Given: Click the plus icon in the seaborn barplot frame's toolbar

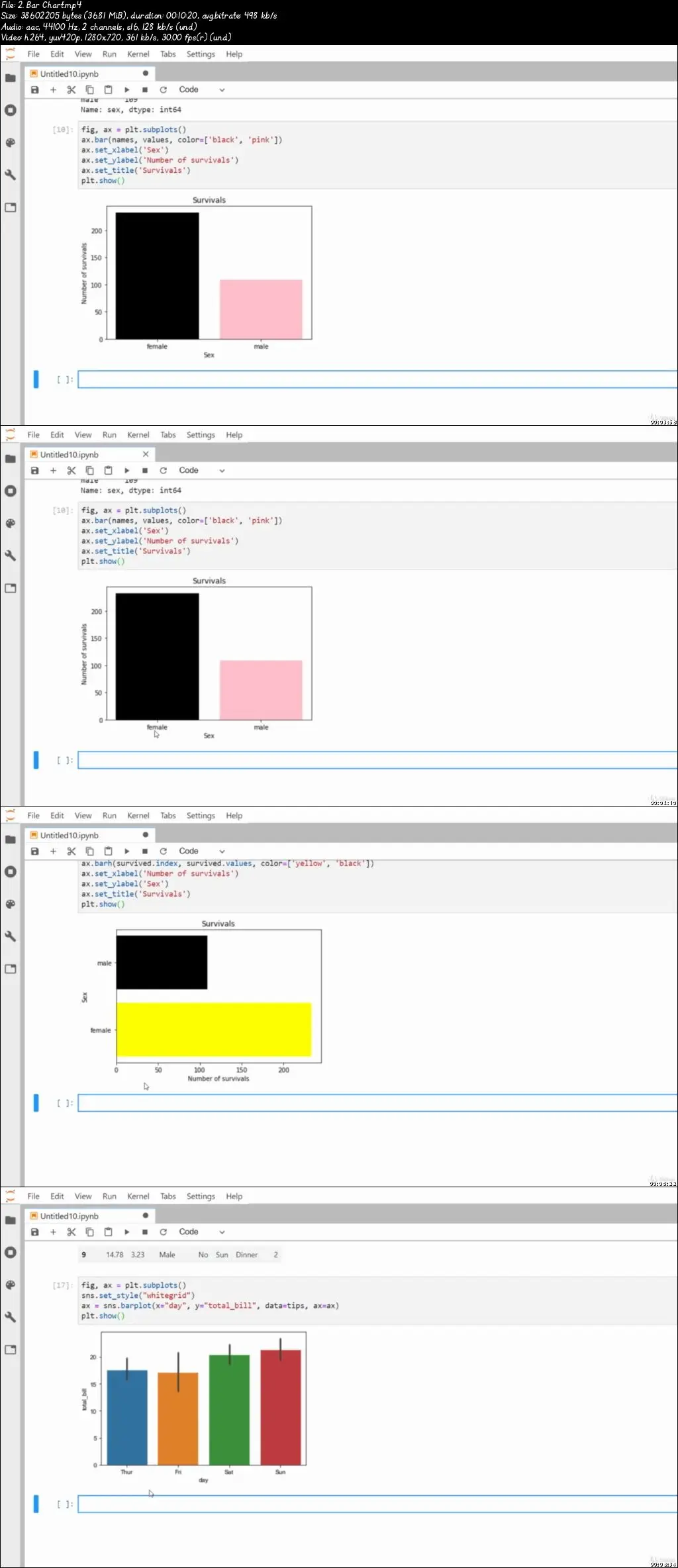Looking at the screenshot, I should [53, 1232].
